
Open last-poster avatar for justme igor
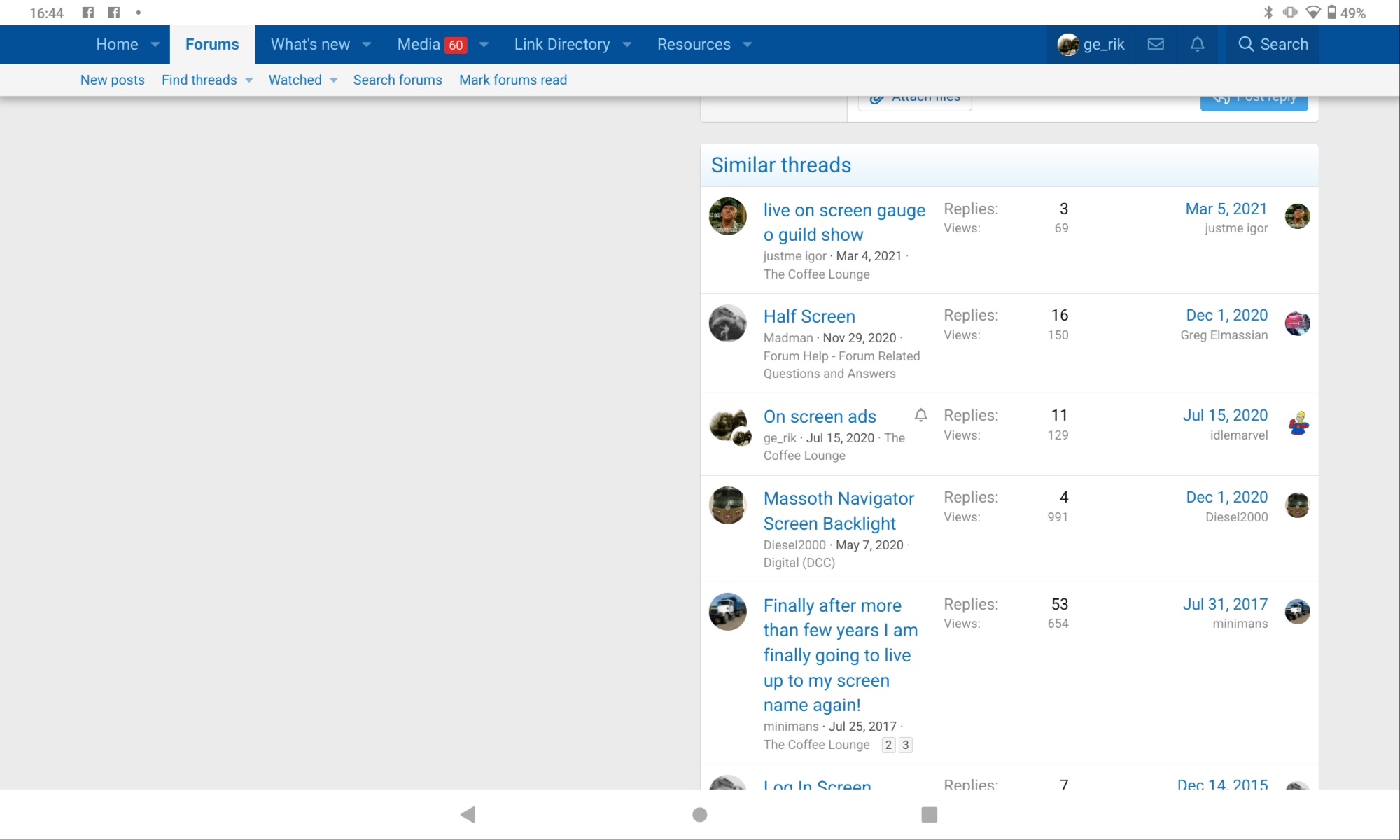coord(1297,216)
